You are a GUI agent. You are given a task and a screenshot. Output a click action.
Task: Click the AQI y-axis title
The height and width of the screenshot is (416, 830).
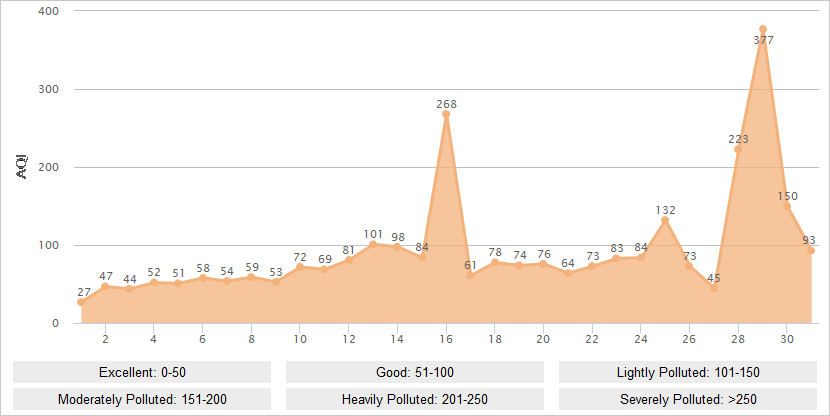[22, 167]
